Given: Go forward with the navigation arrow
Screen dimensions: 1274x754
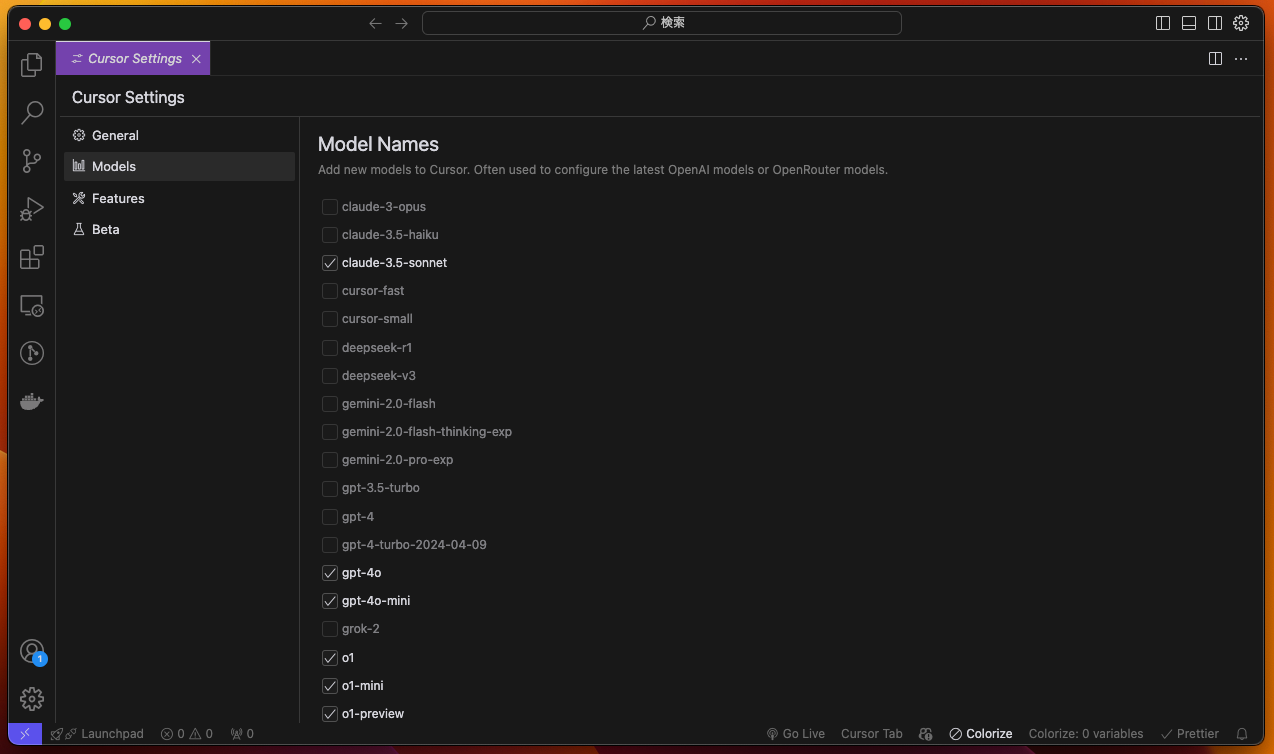Looking at the screenshot, I should point(402,23).
